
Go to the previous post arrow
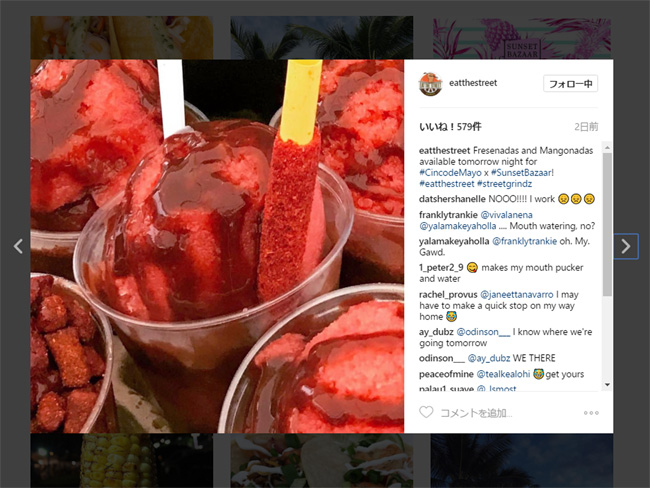(18, 246)
